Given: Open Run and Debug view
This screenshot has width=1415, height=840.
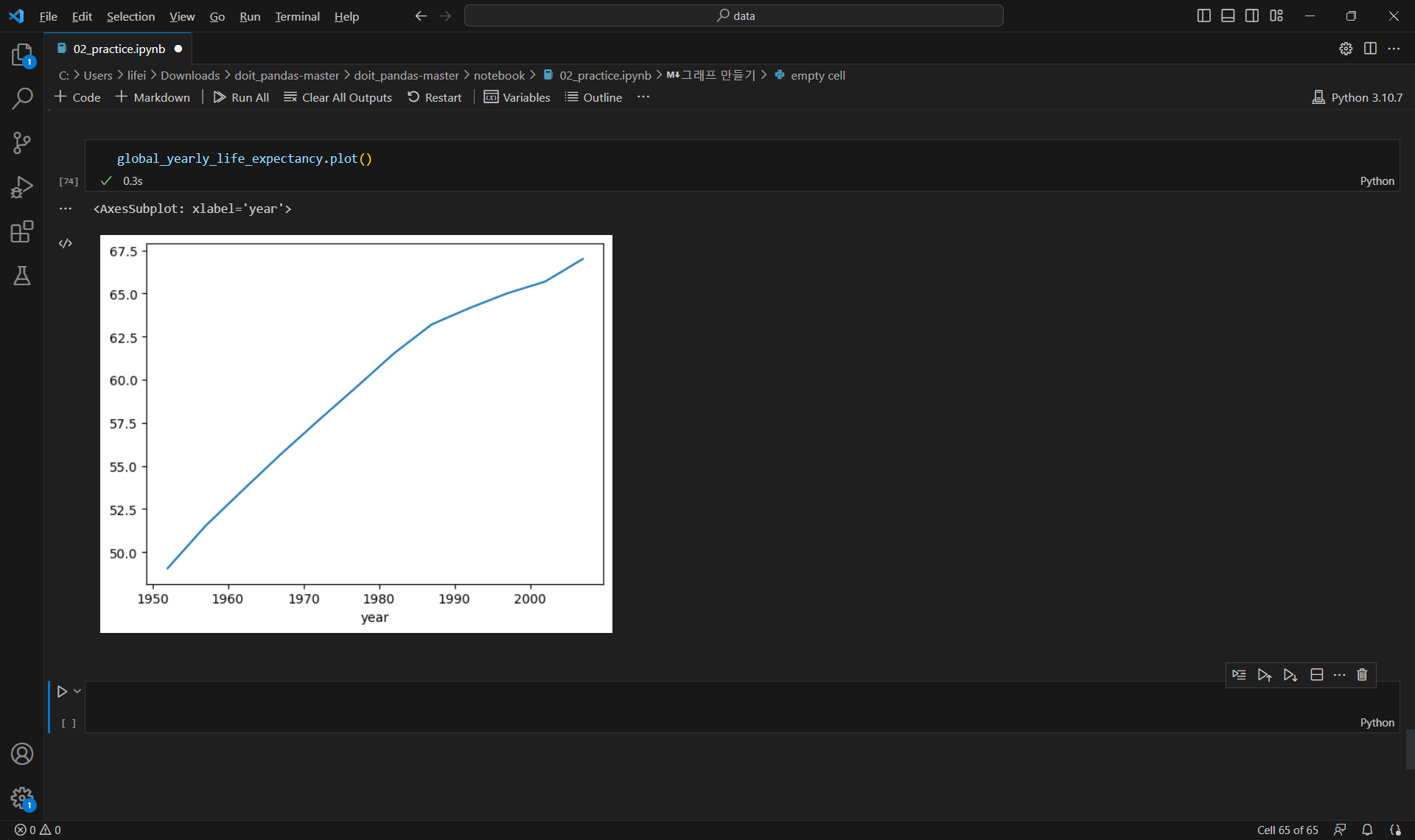Looking at the screenshot, I should 22,187.
